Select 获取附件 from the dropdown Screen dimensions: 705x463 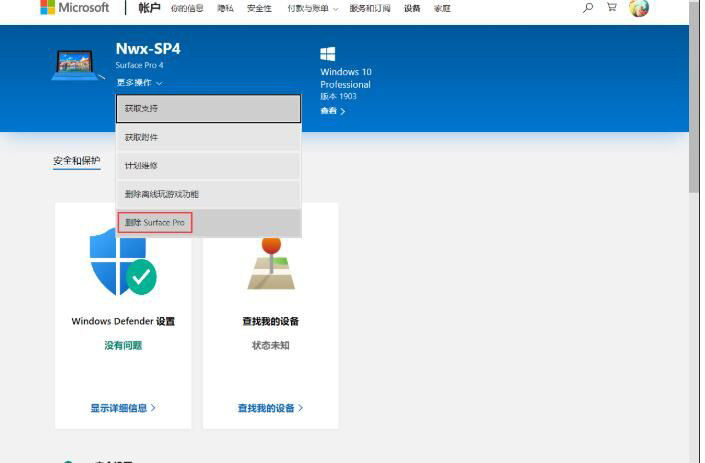(209, 137)
